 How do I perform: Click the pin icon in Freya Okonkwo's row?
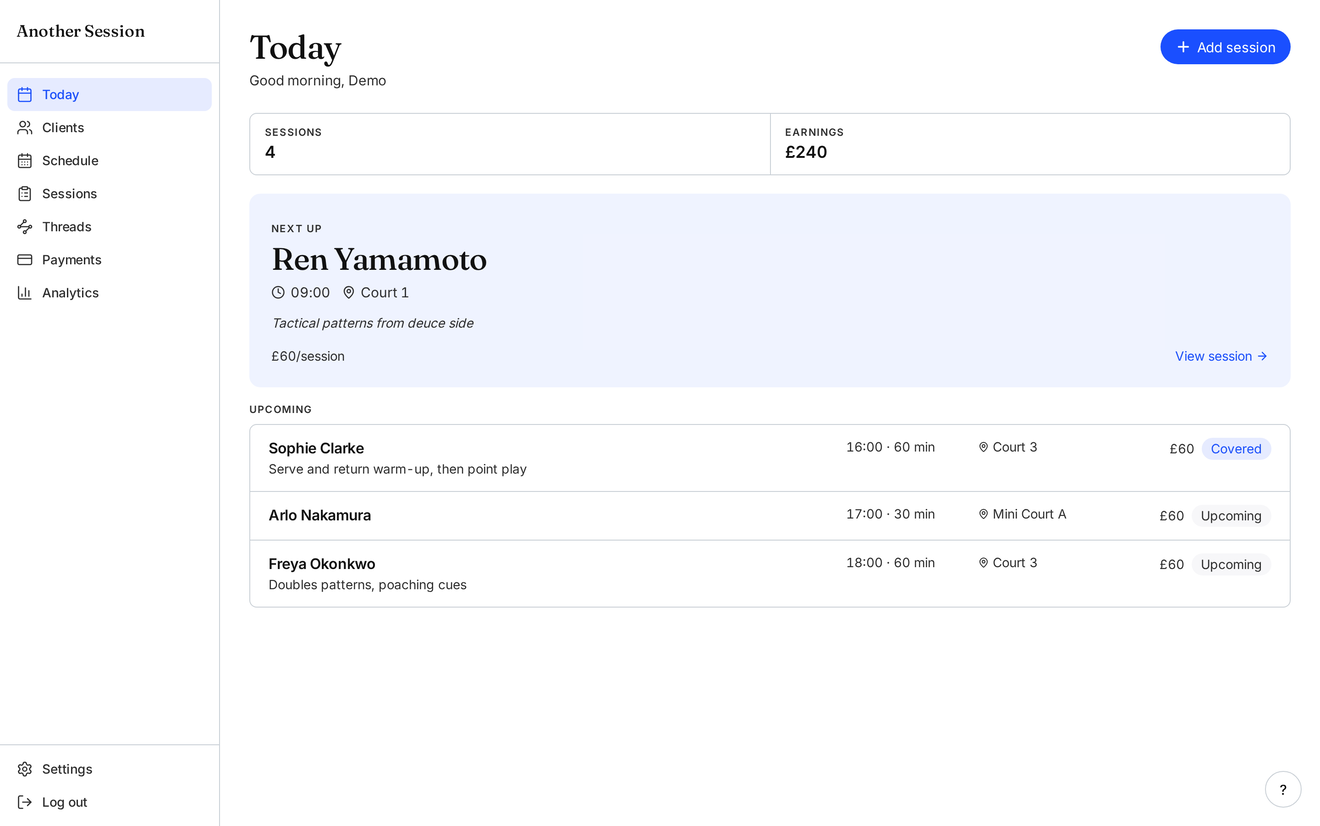tap(983, 563)
